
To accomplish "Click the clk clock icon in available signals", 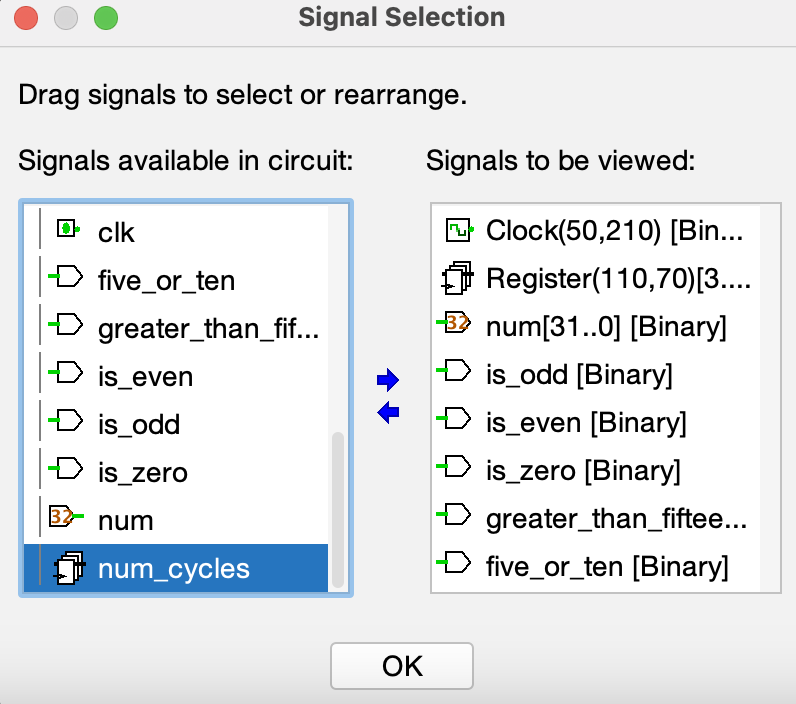I will point(67,230).
